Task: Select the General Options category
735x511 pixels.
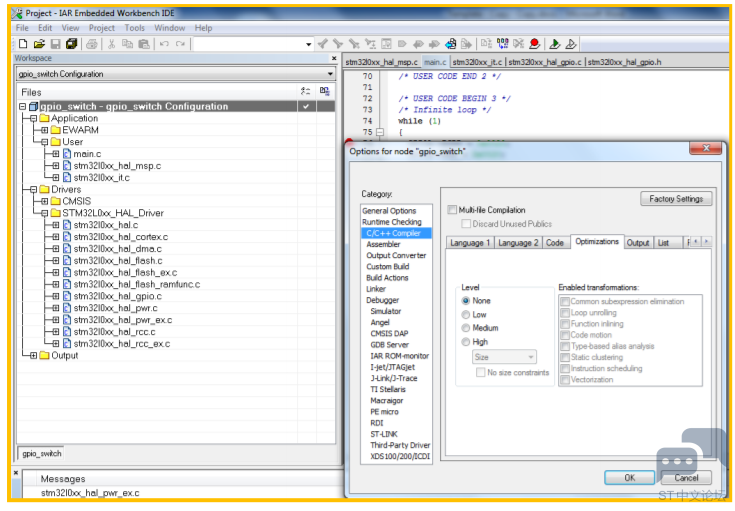Action: 389,211
